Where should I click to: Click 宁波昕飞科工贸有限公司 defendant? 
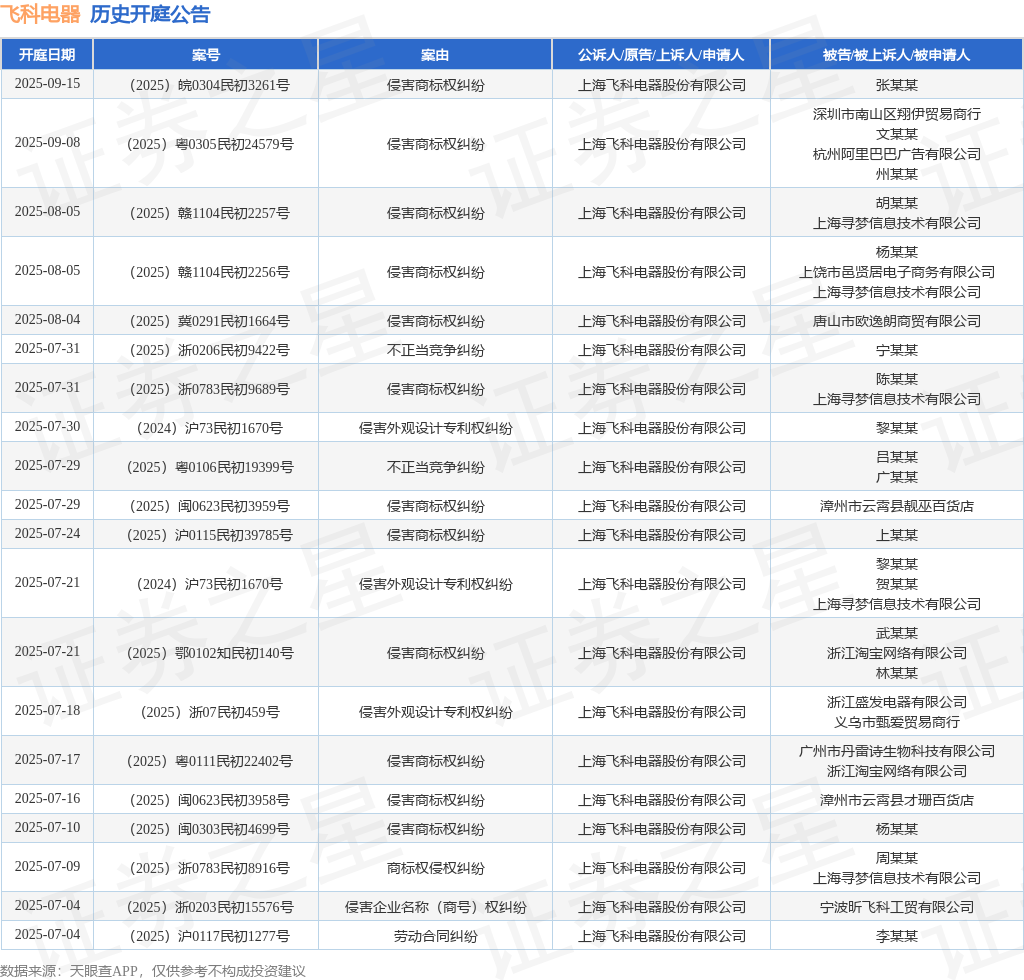897,907
